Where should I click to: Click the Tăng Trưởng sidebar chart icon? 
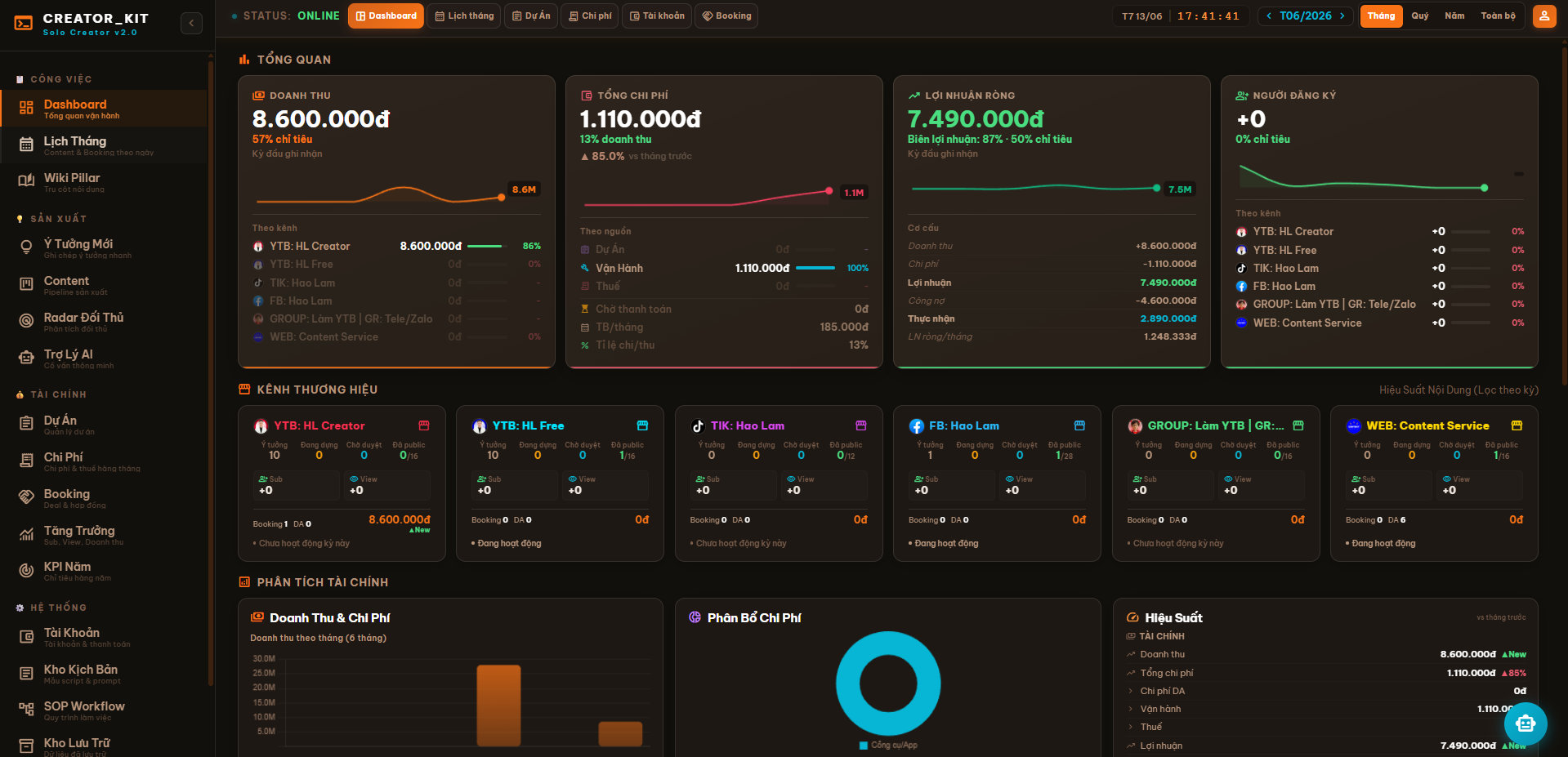[26, 534]
